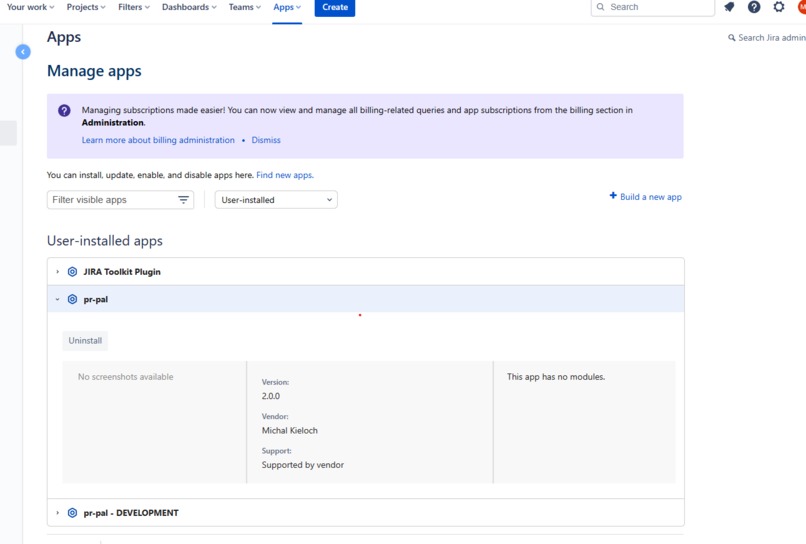This screenshot has width=806, height=544.
Task: Open the Teams menu
Action: (x=245, y=7)
